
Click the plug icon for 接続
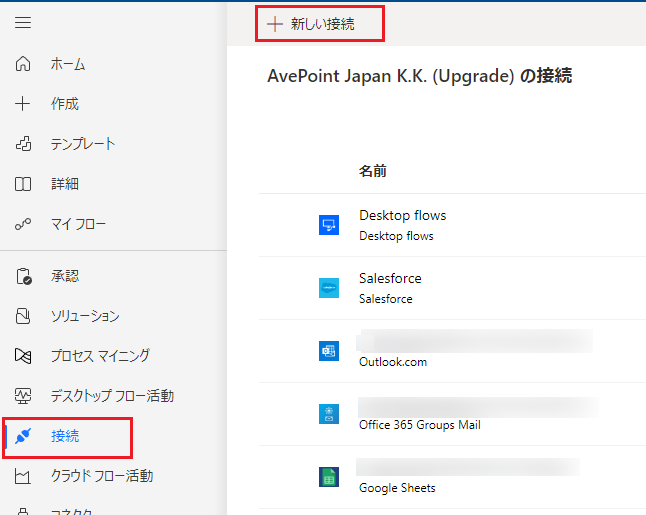point(23,436)
